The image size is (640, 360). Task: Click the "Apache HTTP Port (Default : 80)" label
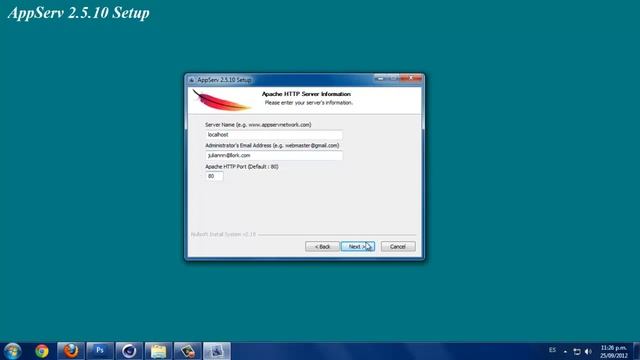tap(242, 167)
